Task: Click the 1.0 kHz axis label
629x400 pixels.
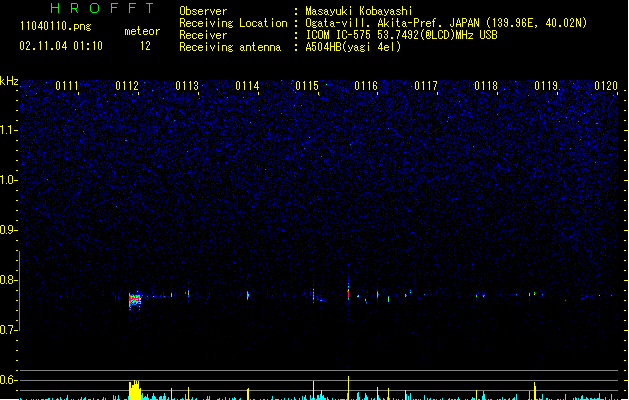Action: tap(8, 180)
